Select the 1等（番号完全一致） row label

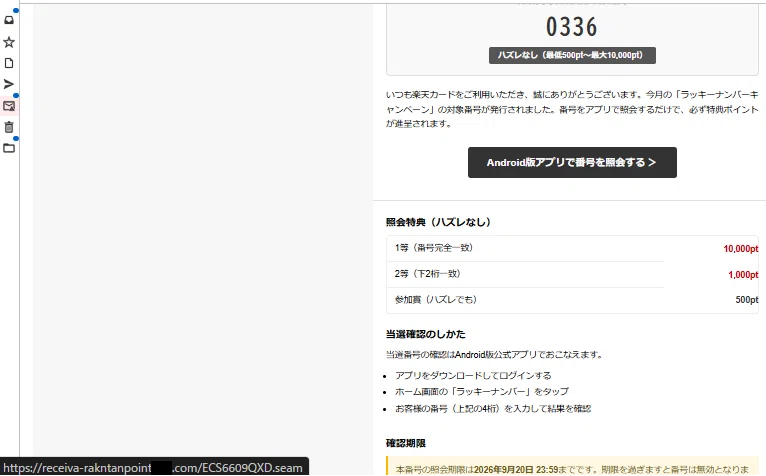(434, 248)
